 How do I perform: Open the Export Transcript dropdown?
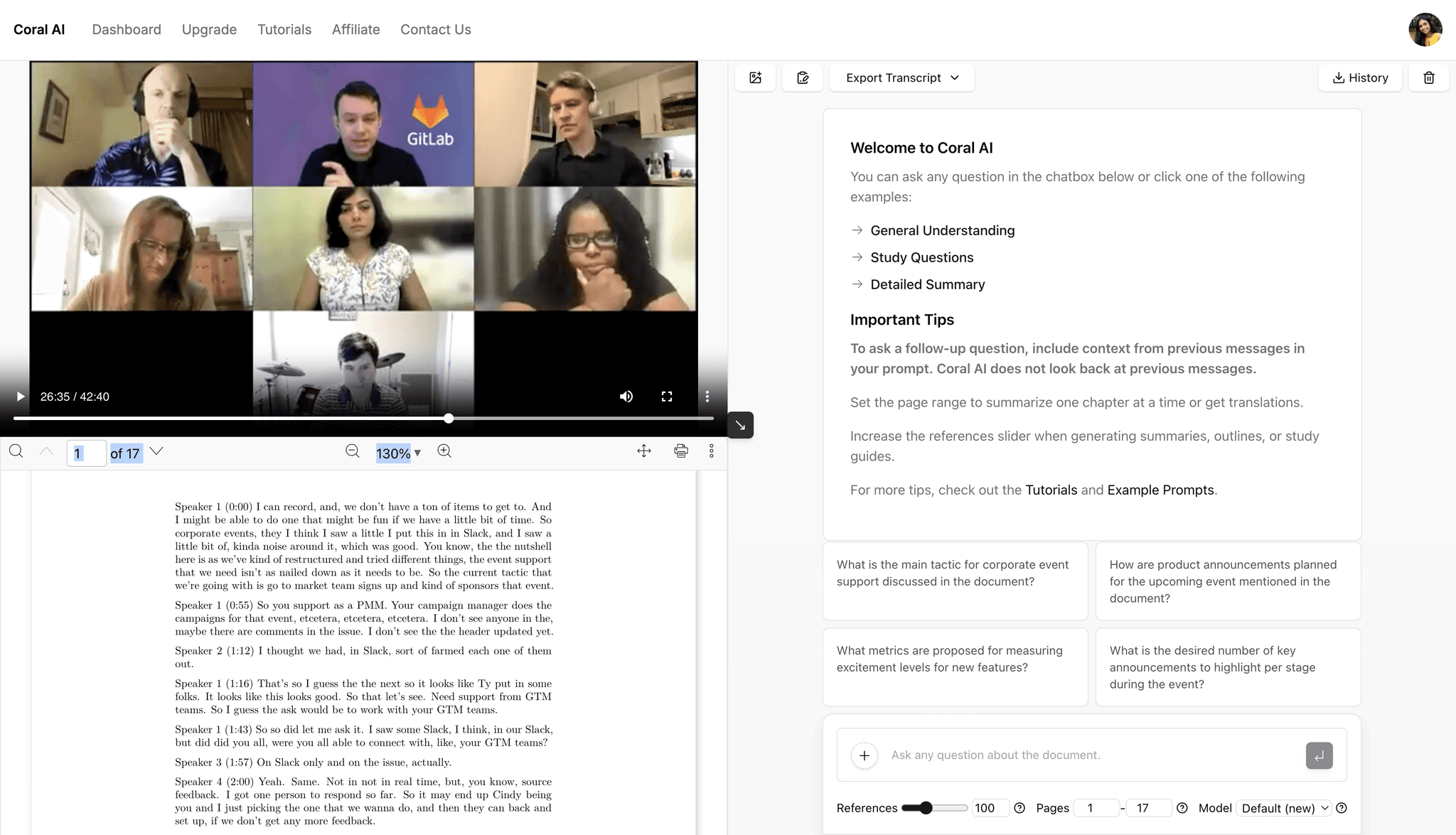point(901,77)
